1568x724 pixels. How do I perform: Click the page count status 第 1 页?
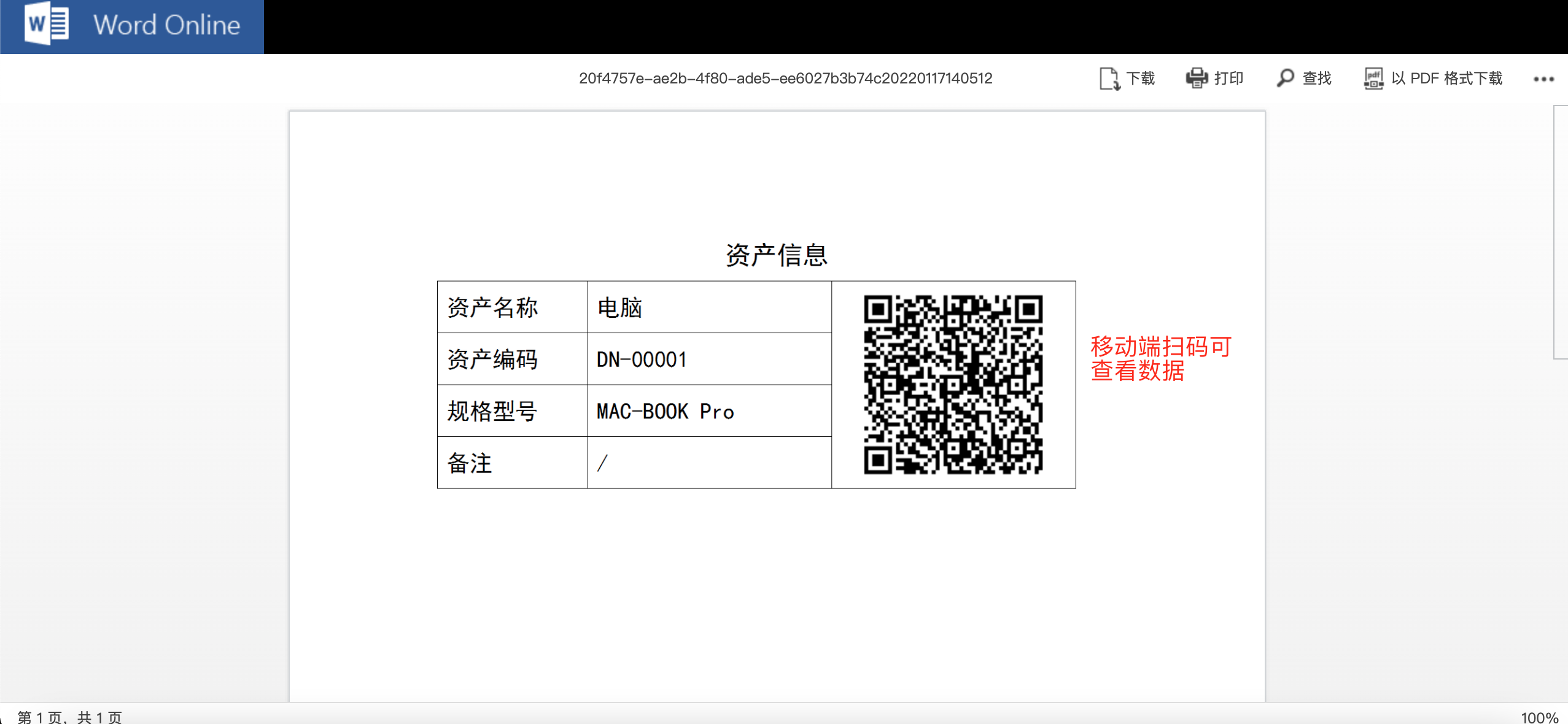coord(70,717)
